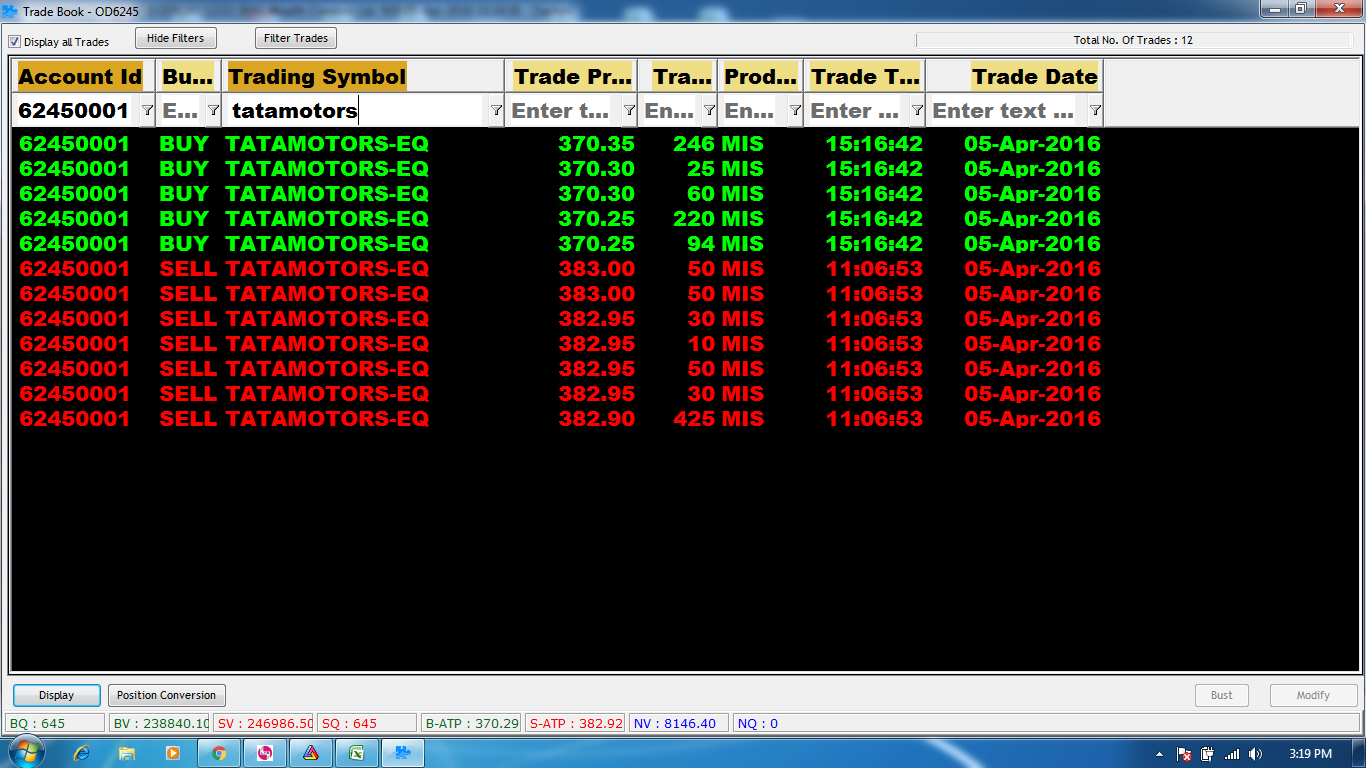Click the Trade Date column header
Image resolution: width=1366 pixels, height=768 pixels.
pos(1034,77)
